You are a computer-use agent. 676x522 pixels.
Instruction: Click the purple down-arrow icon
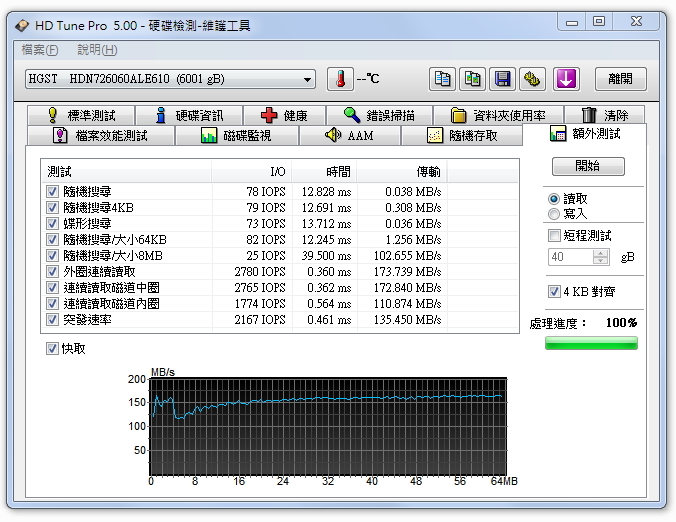pos(567,79)
